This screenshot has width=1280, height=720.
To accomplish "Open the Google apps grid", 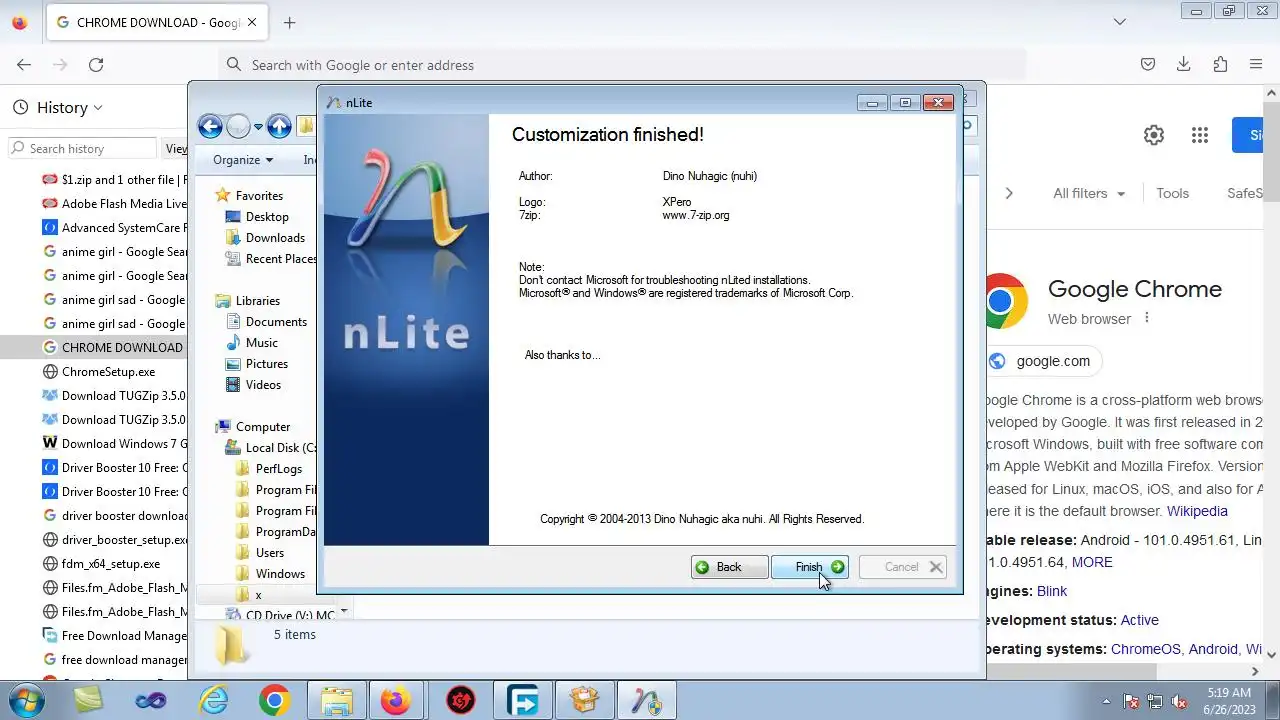I will pyautogui.click(x=1200, y=135).
